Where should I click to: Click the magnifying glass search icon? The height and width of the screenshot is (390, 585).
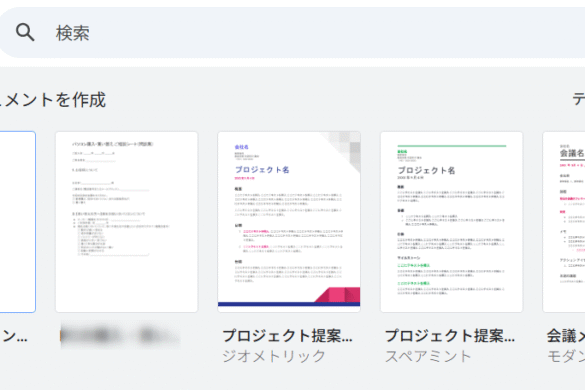click(25, 32)
